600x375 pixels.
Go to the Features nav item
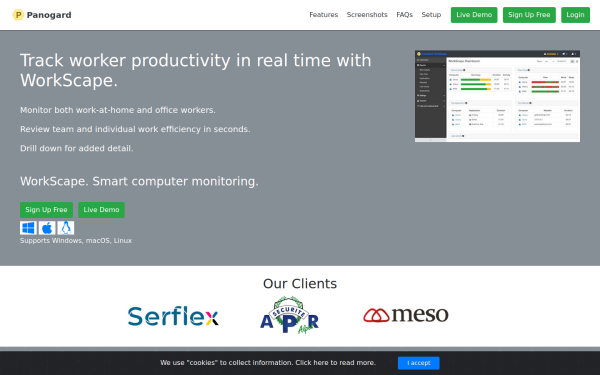pos(324,15)
